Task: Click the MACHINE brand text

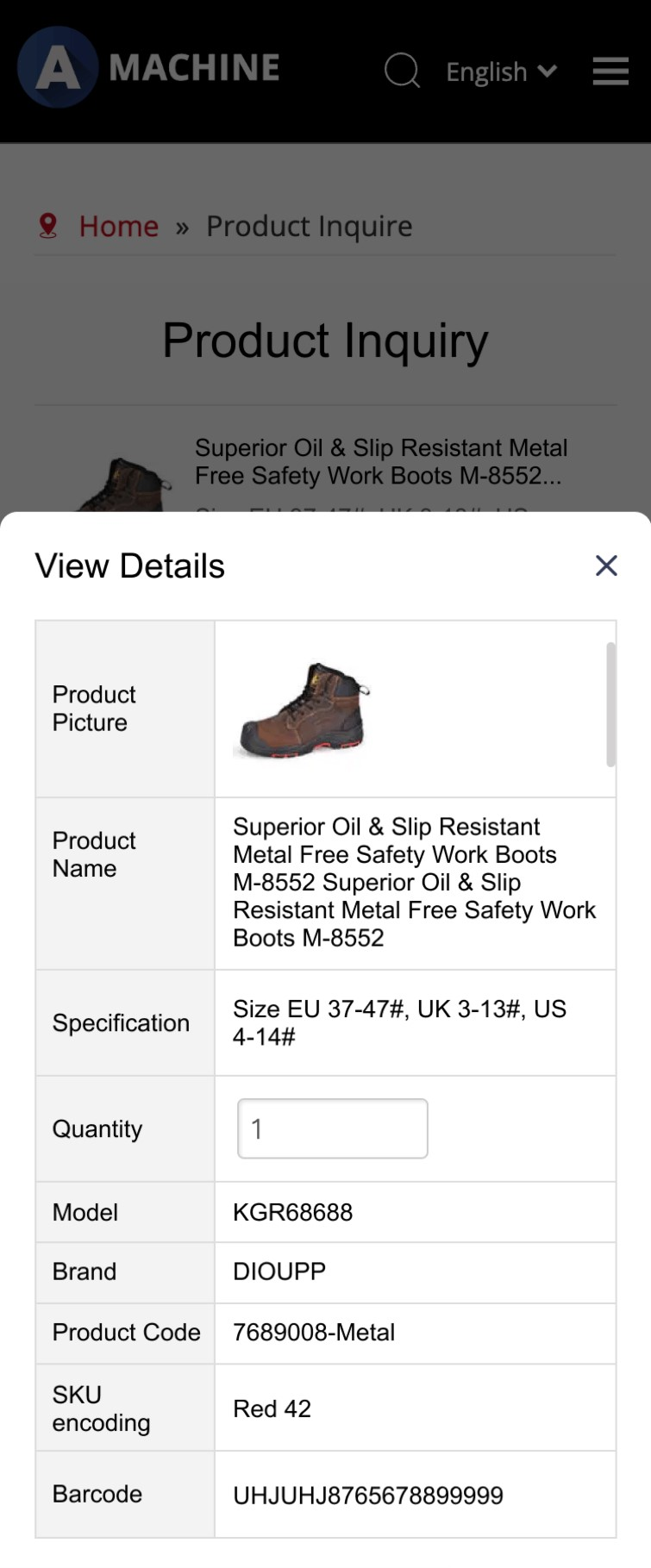Action: pos(194,67)
